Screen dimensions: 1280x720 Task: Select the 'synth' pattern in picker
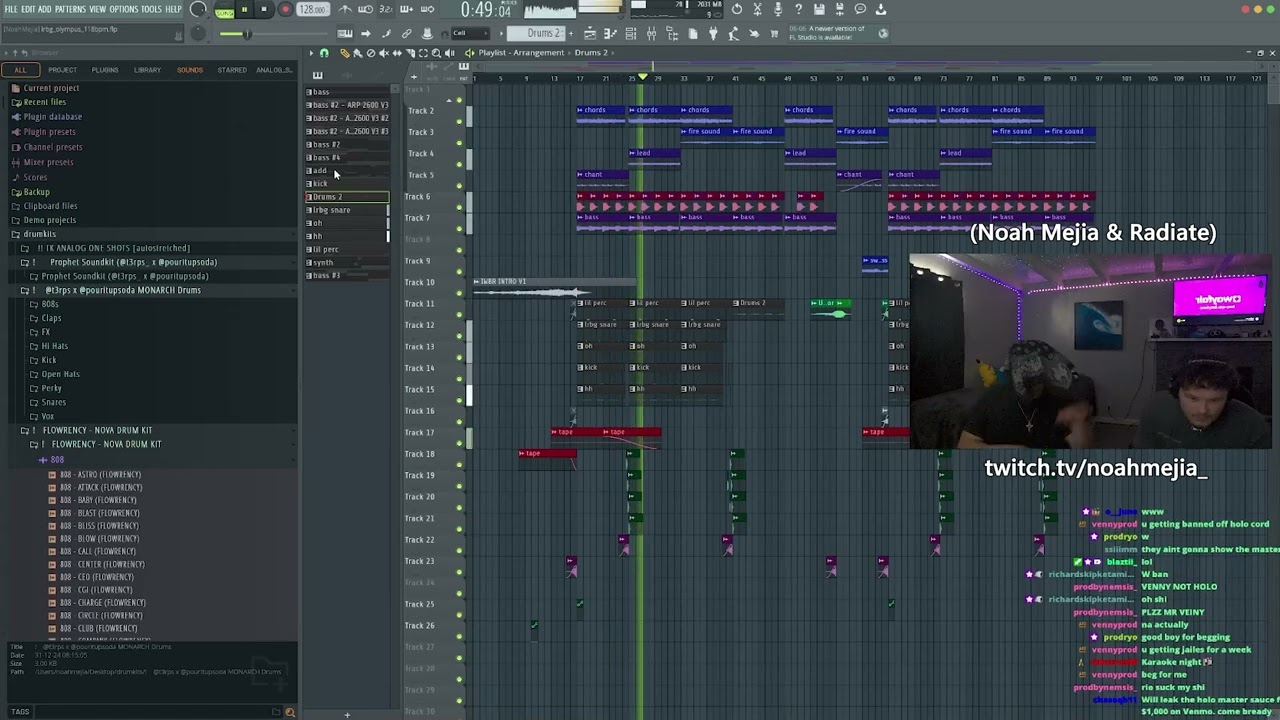pos(347,263)
